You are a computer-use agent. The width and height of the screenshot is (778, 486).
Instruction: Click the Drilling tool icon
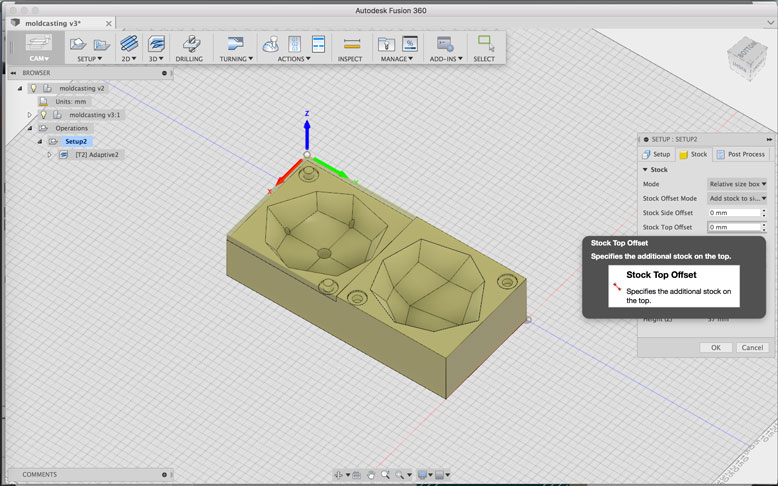[191, 44]
